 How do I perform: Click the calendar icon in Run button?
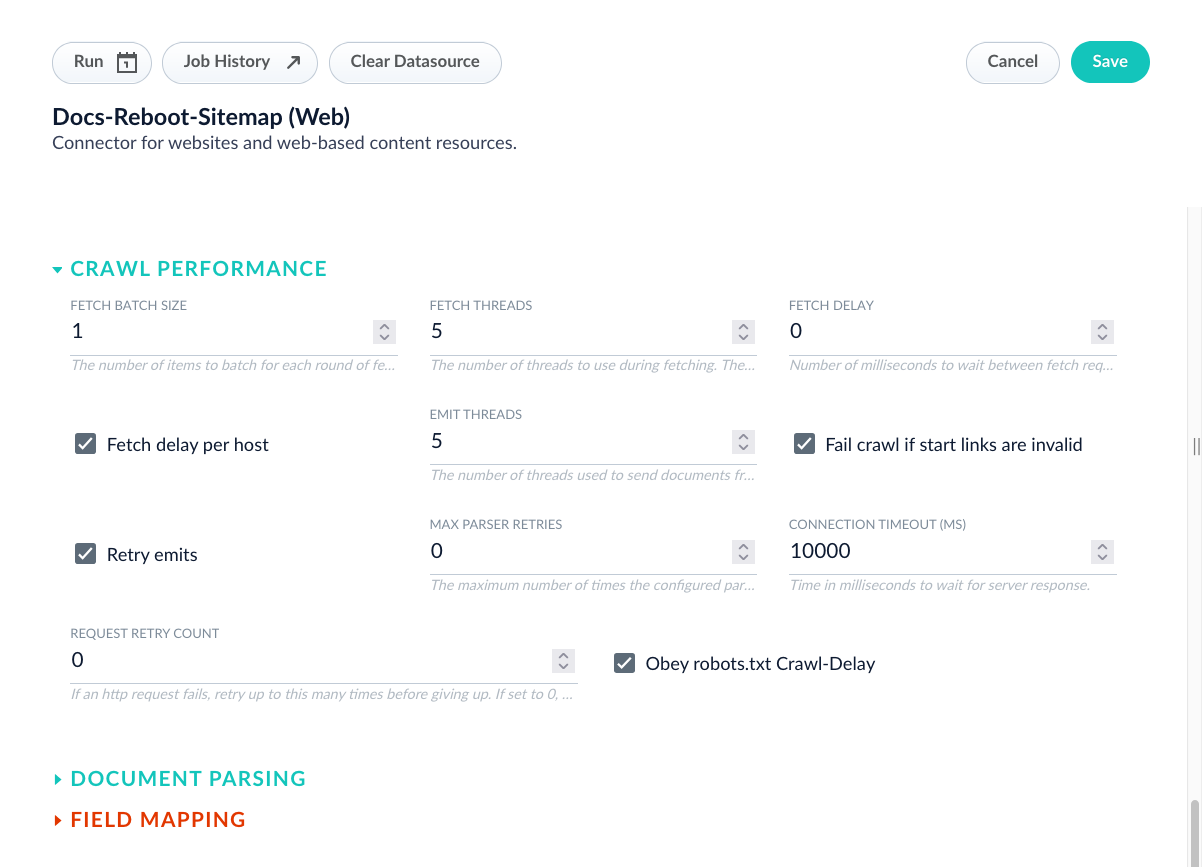[127, 62]
